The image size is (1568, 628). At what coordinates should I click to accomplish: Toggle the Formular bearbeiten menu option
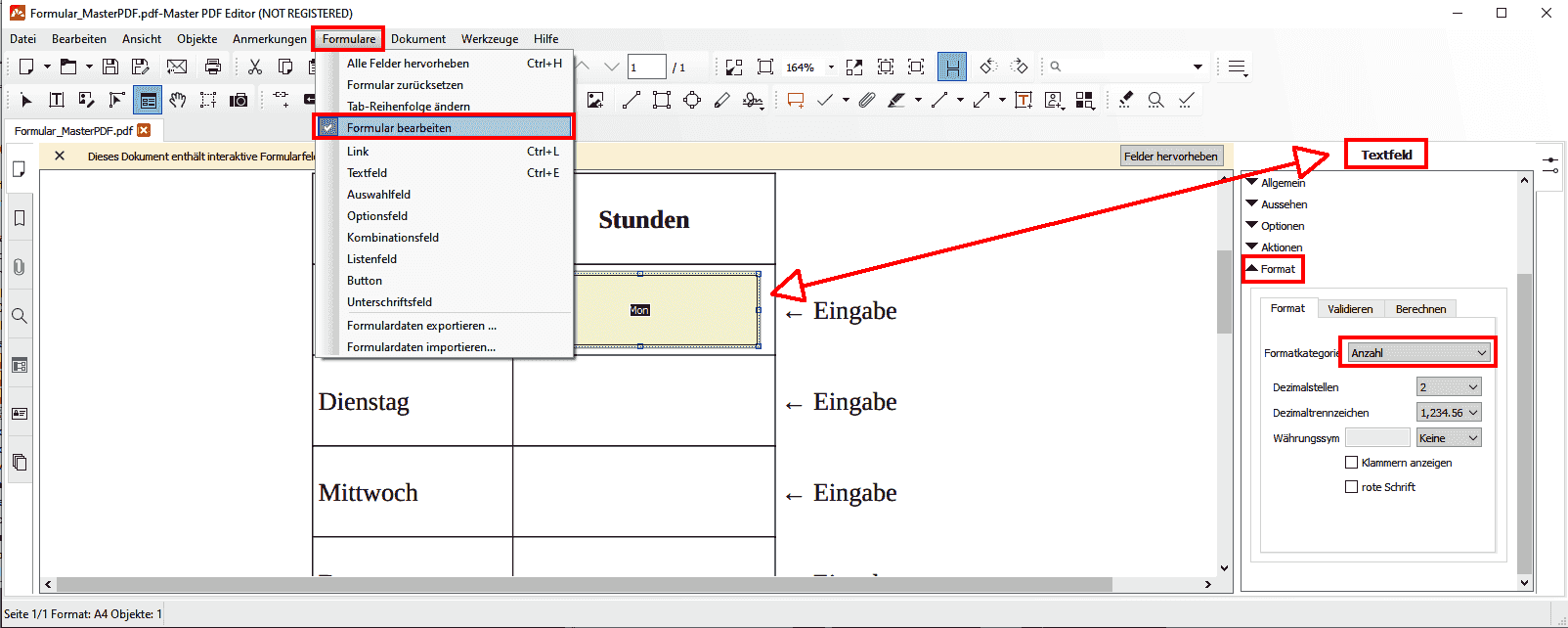399,128
